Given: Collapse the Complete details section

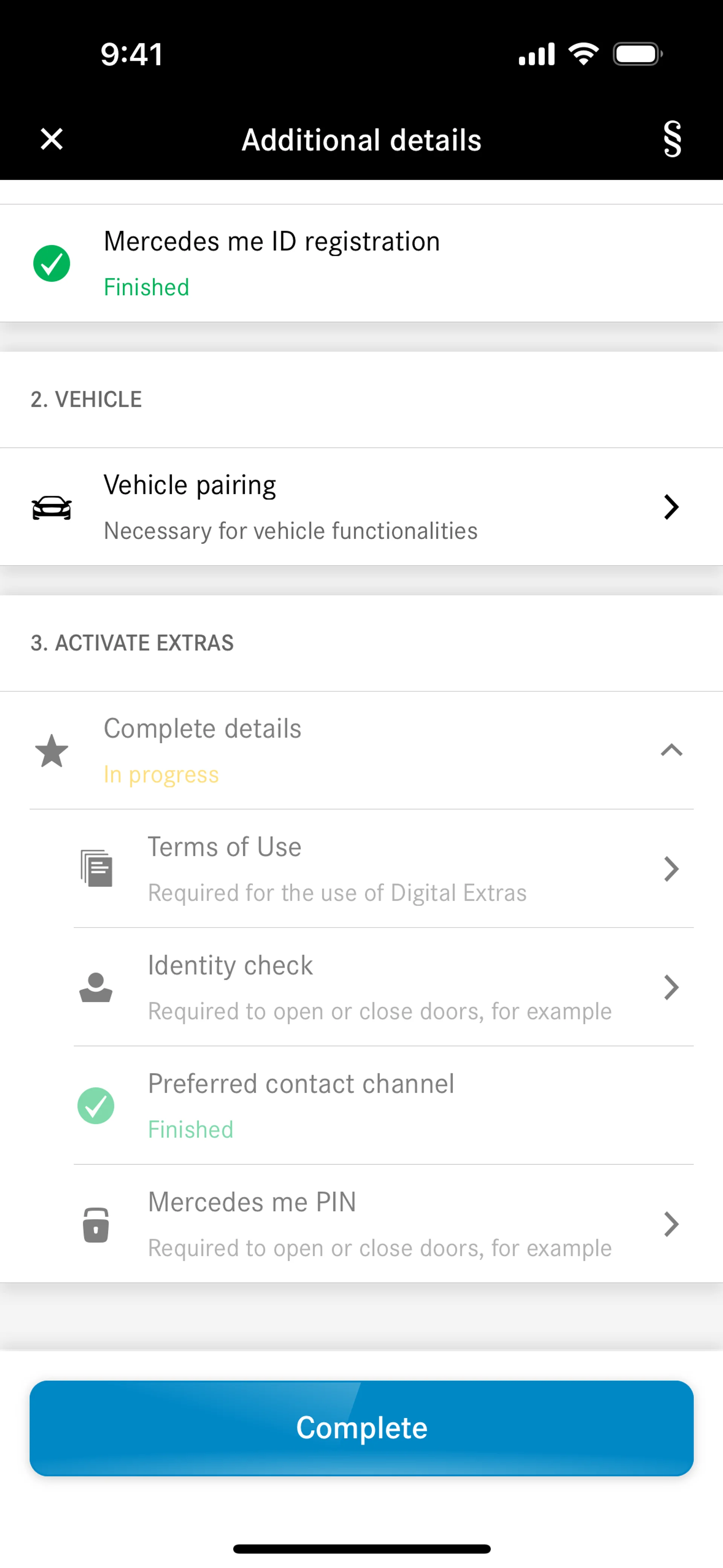Looking at the screenshot, I should pyautogui.click(x=671, y=750).
